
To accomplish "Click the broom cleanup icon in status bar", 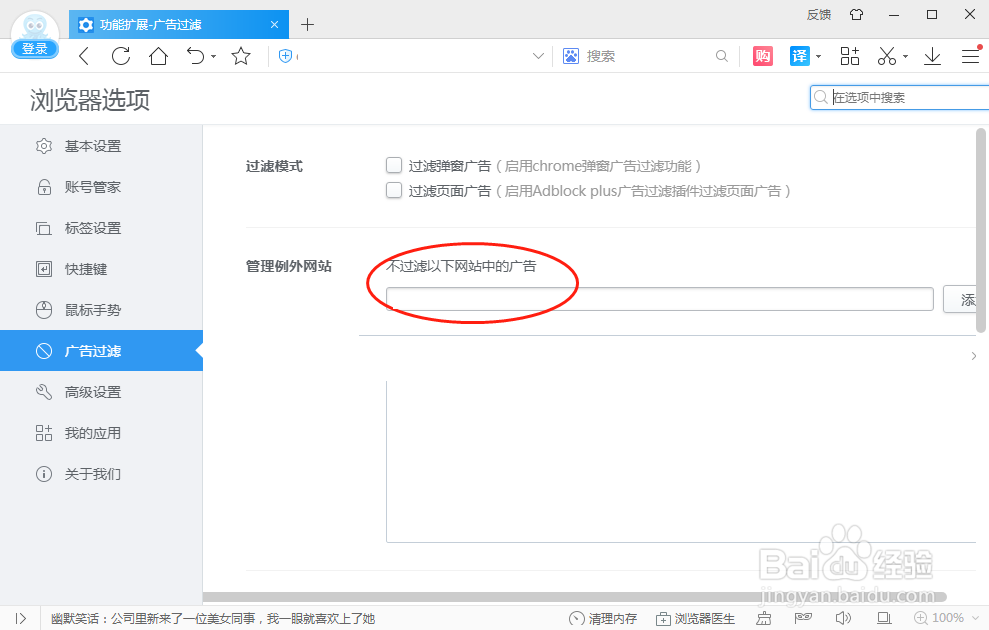I will pyautogui.click(x=764, y=618).
